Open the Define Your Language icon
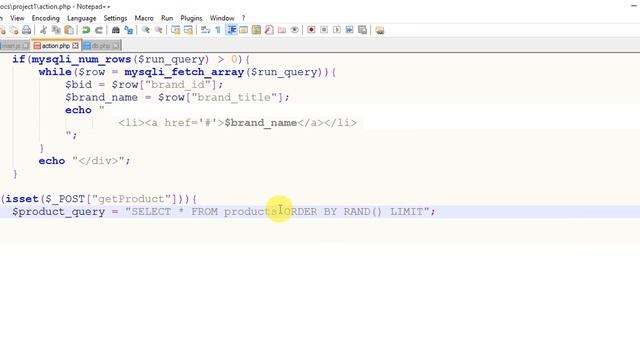The height and width of the screenshot is (360, 640). click(244, 30)
